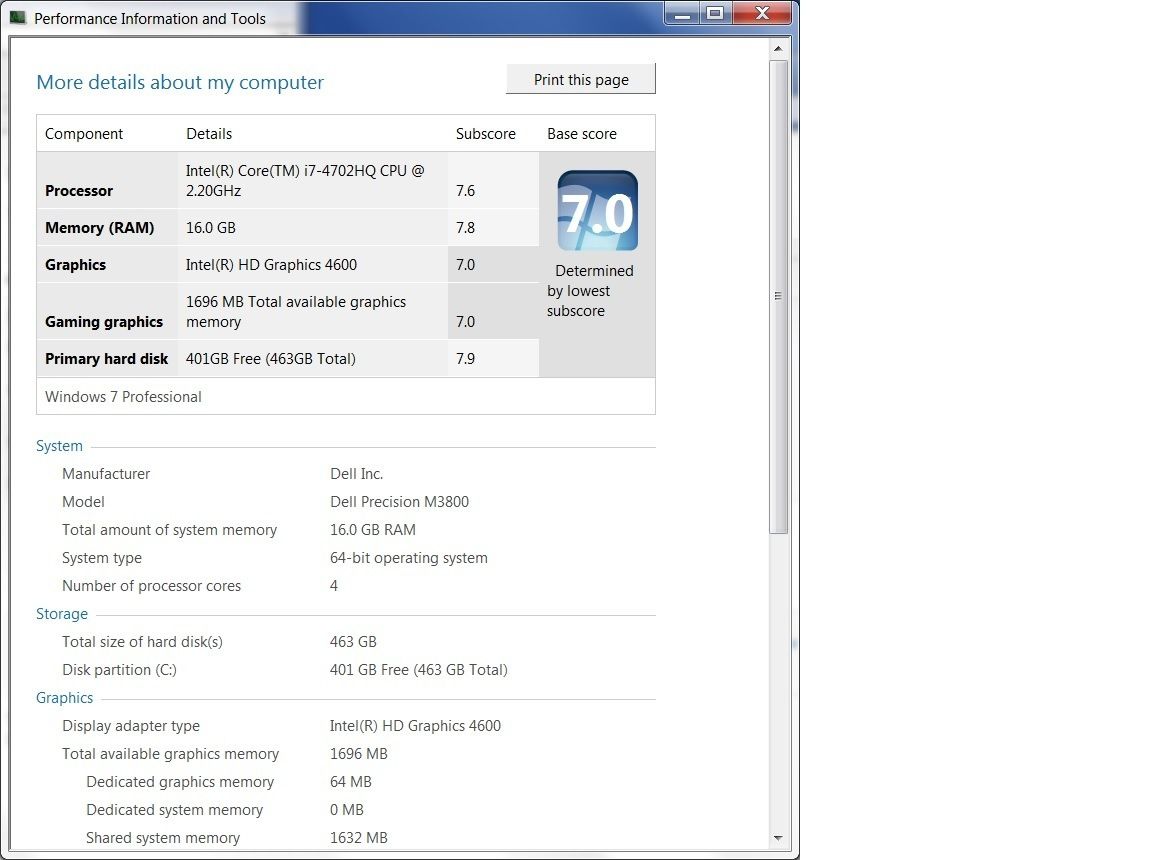Click the More details about my computer heading
The image size is (1152, 860).
click(x=180, y=82)
